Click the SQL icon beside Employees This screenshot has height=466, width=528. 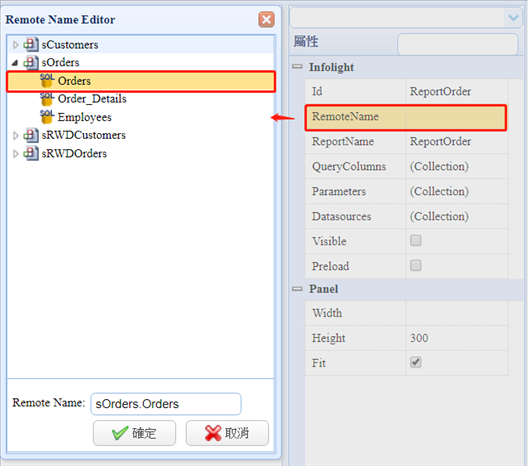point(47,116)
